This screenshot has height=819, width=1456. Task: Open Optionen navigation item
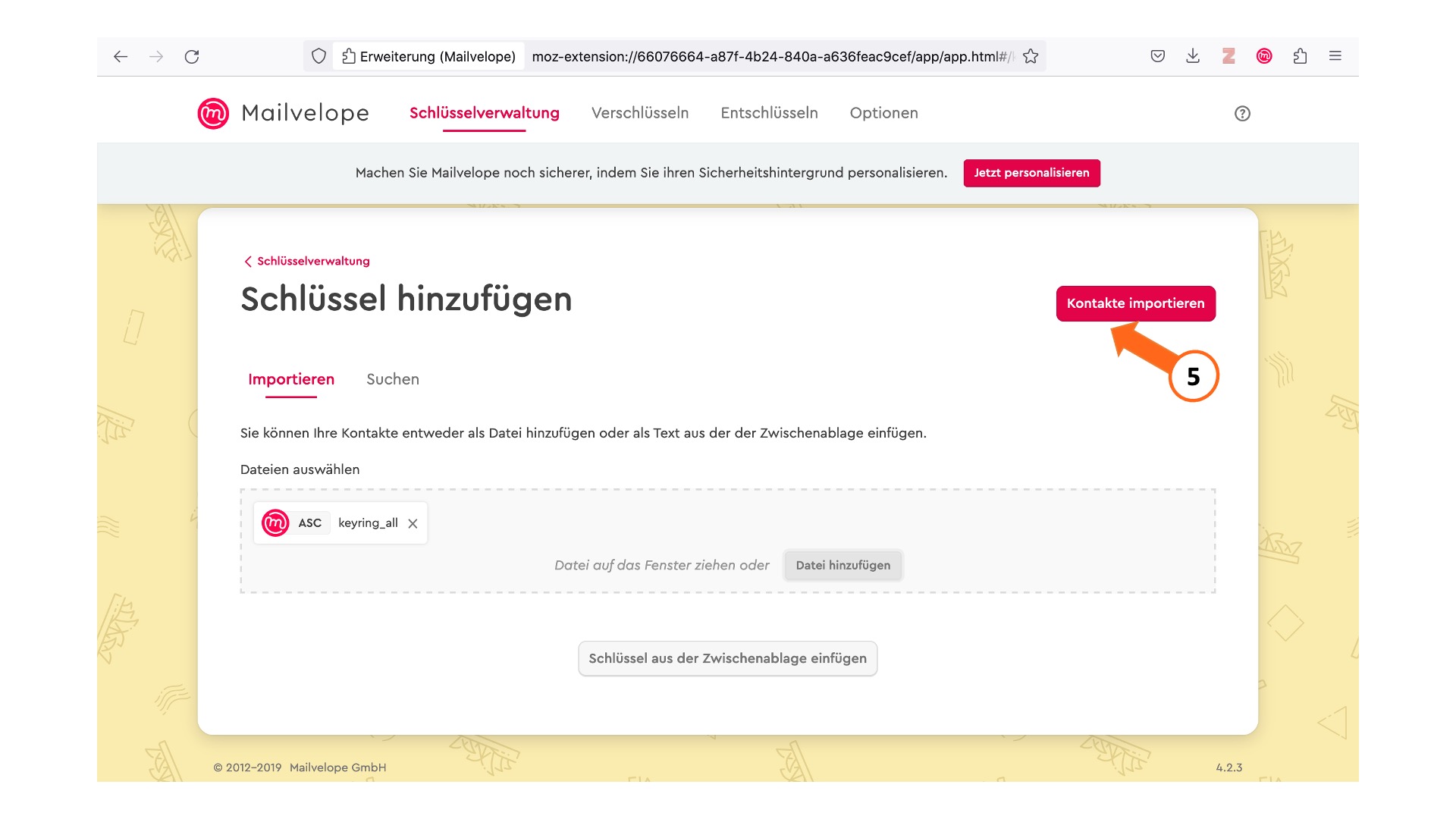click(883, 113)
